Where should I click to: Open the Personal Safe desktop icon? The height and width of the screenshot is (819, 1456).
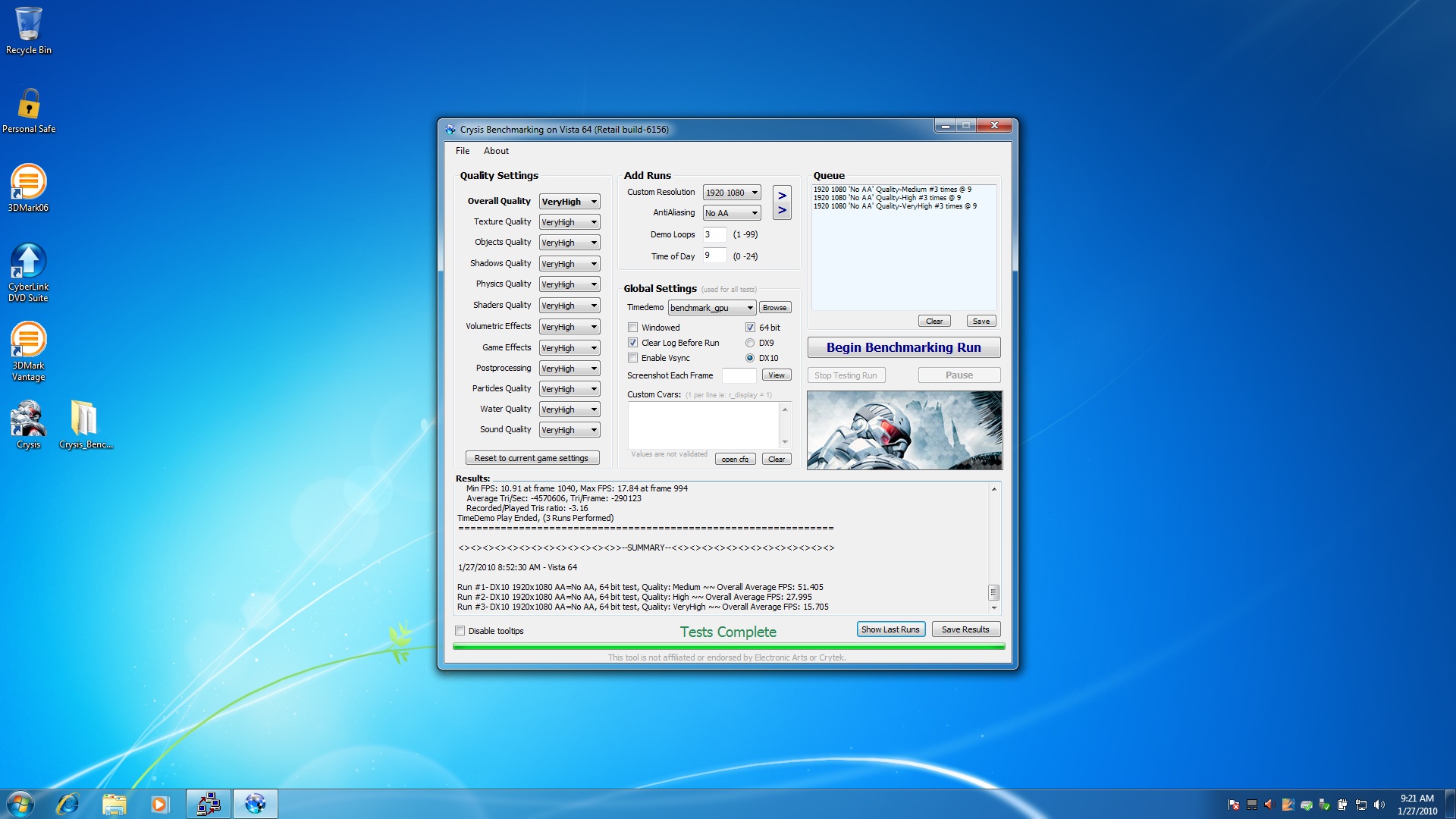28,111
